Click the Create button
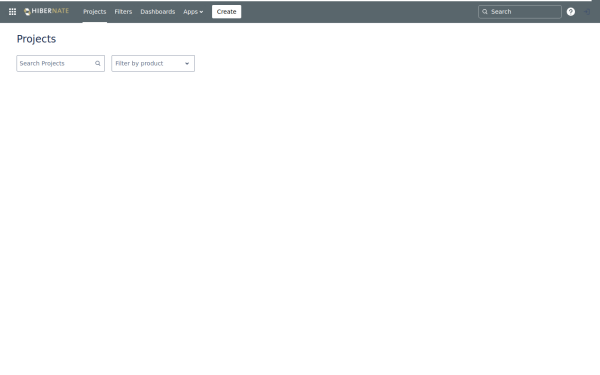The image size is (600, 375). coord(227,12)
